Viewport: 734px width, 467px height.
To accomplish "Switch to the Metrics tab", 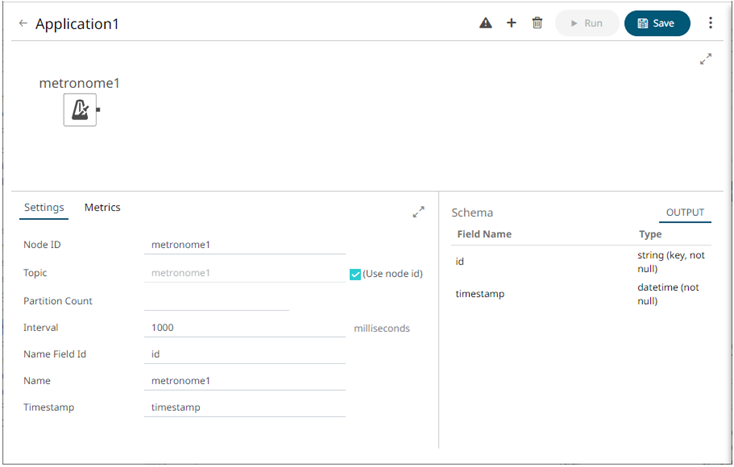I will tap(102, 208).
